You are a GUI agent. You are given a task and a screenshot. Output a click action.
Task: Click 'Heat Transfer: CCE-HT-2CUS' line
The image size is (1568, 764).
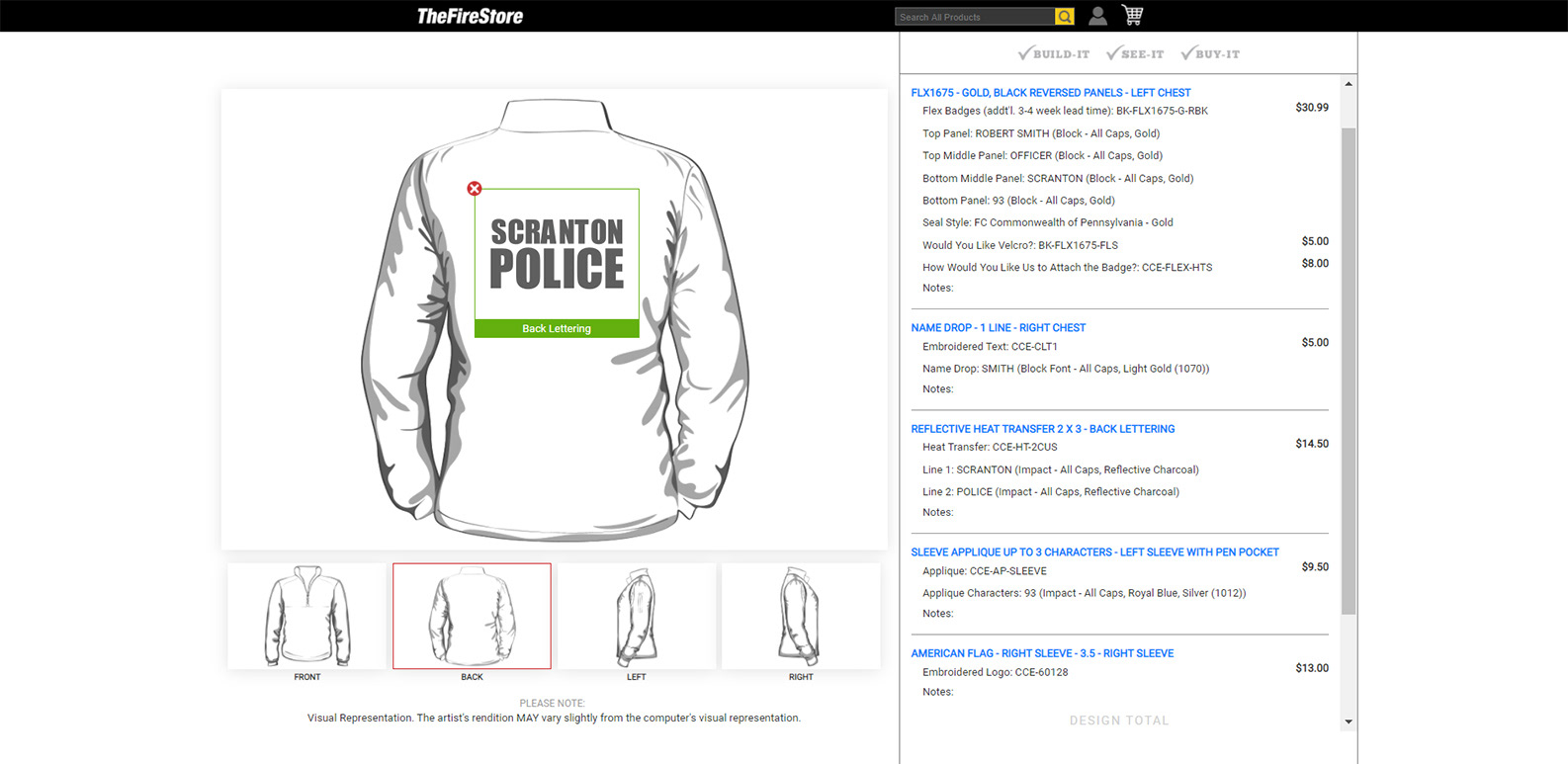pyautogui.click(x=990, y=448)
